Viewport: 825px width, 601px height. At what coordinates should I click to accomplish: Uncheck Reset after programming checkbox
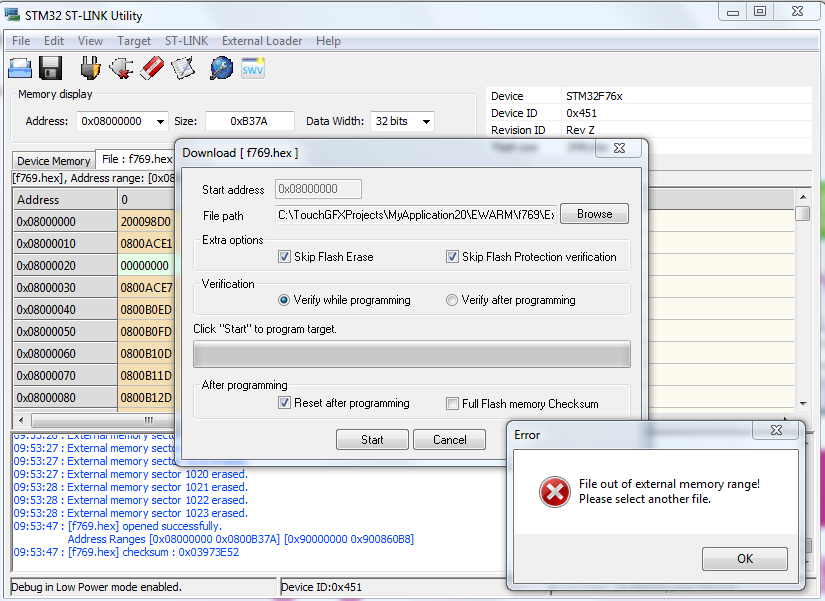(284, 403)
